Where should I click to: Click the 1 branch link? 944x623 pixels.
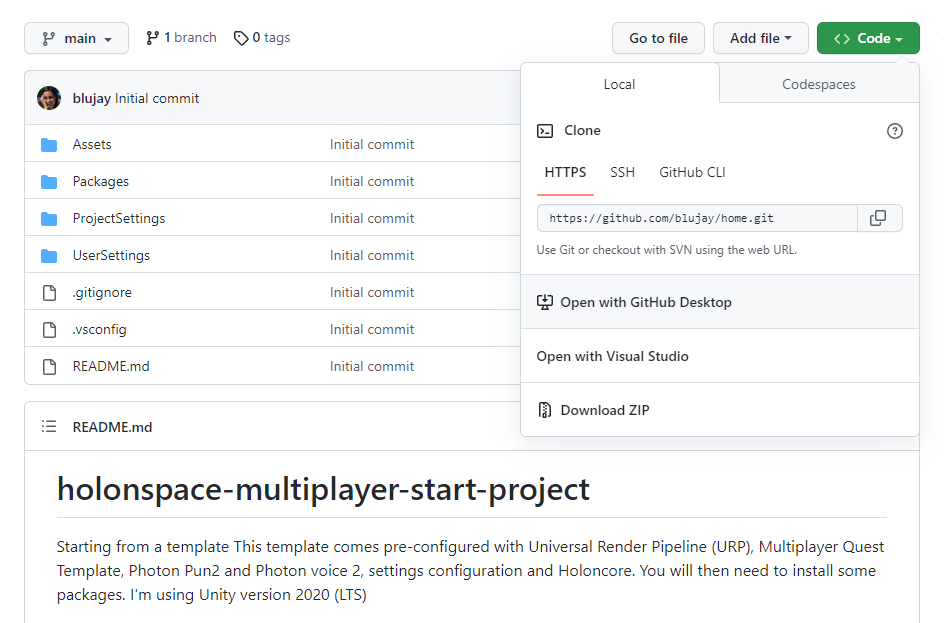[x=181, y=38]
